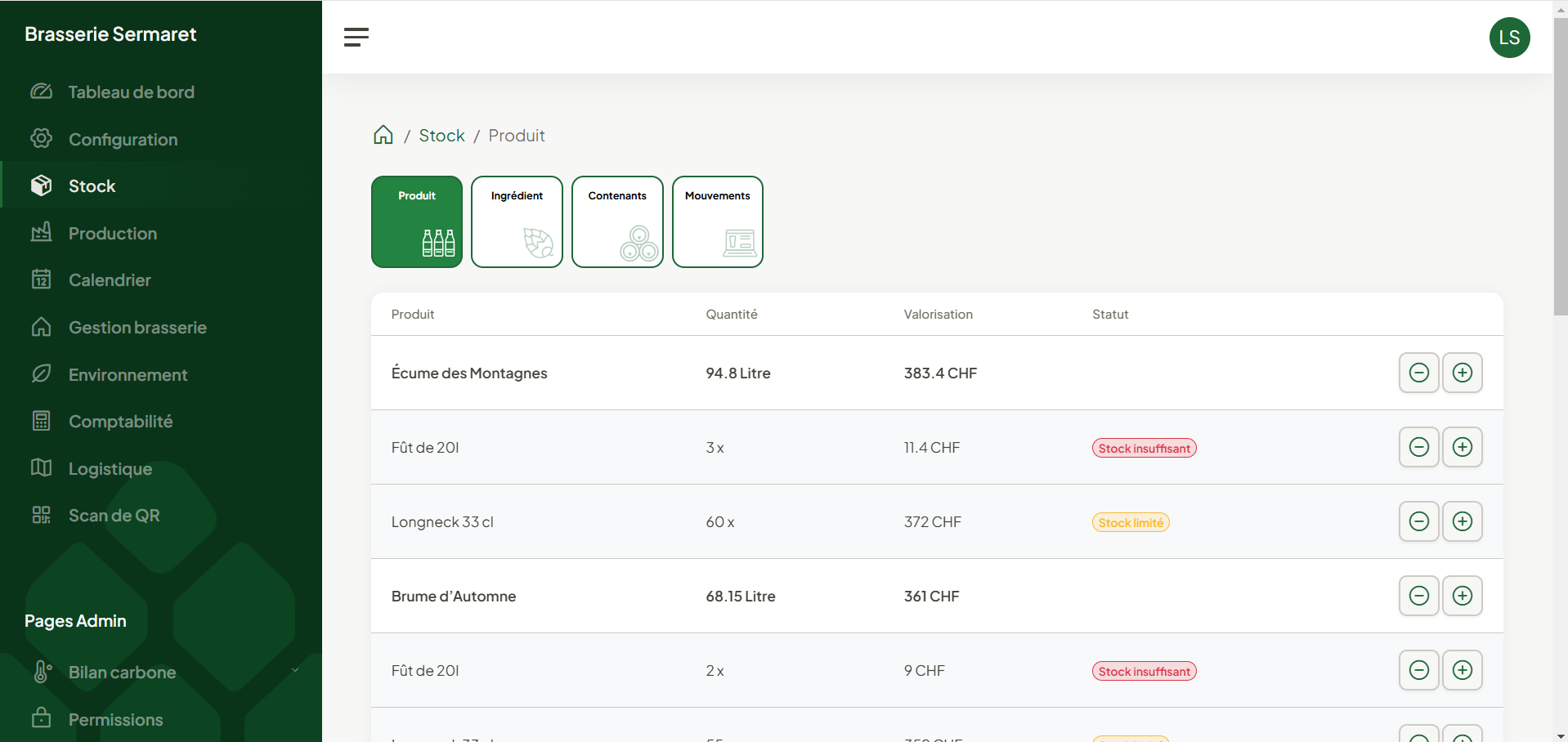The width and height of the screenshot is (1568, 742).
Task: Switch to the Contenants tab
Action: coord(617,221)
